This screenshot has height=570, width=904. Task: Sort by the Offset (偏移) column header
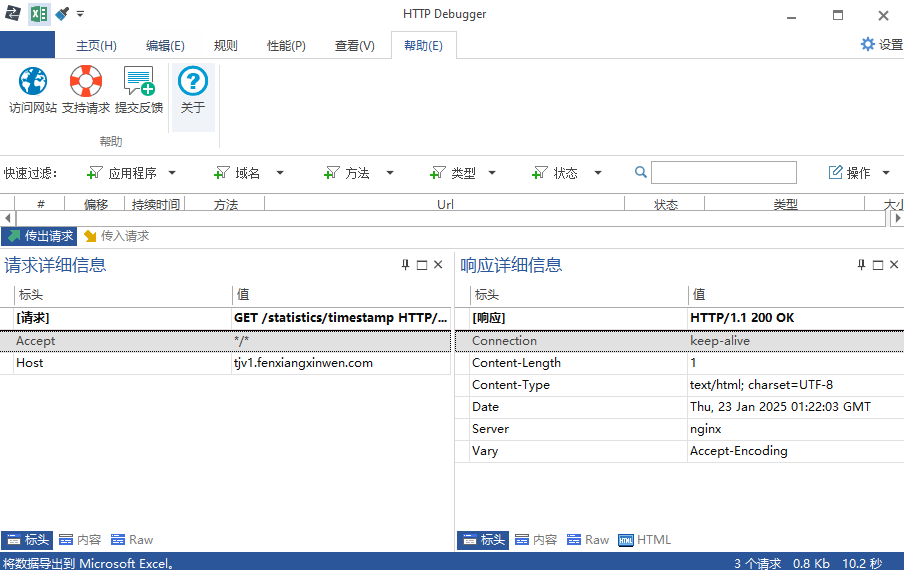point(95,203)
